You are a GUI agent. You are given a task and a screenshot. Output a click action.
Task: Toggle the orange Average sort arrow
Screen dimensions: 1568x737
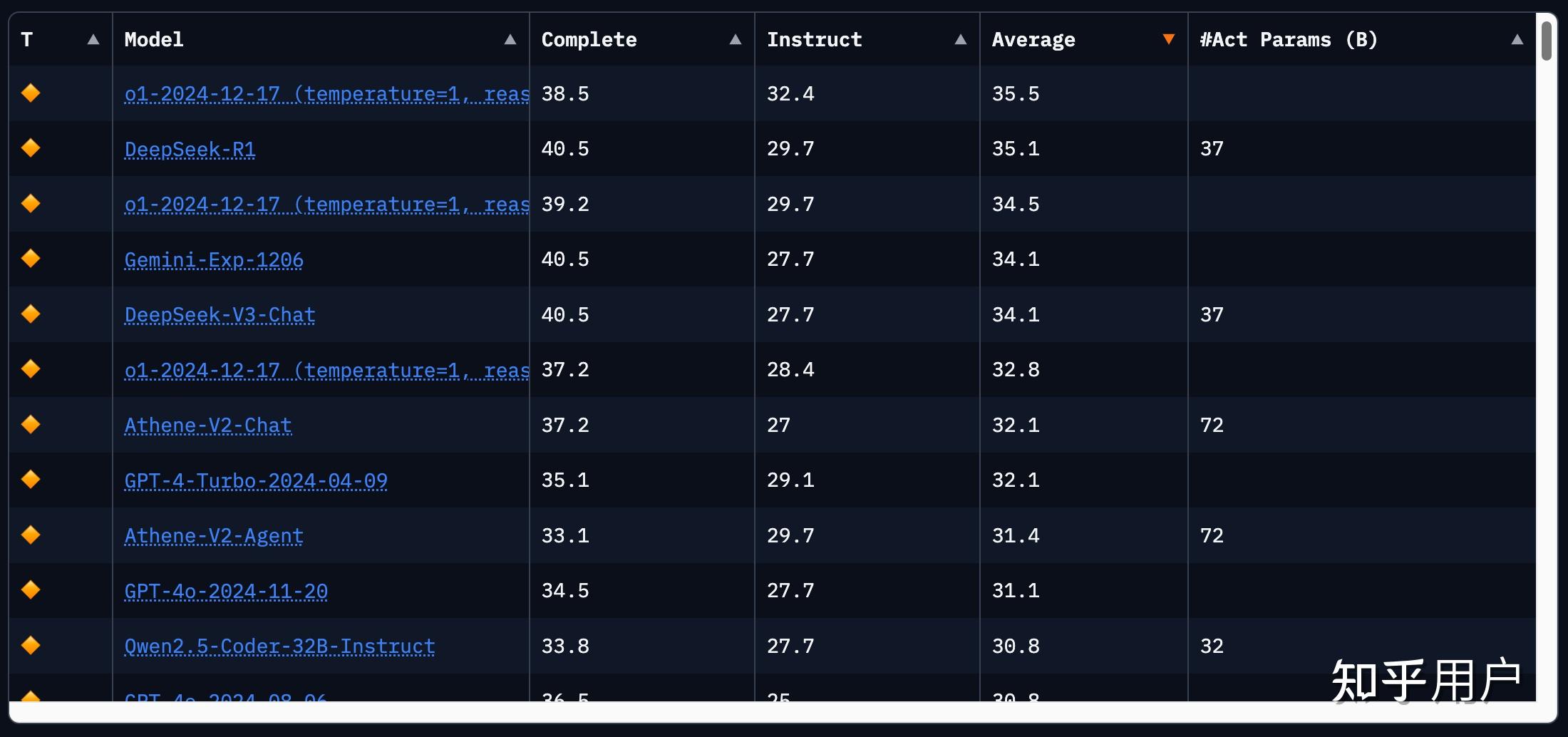tap(1169, 39)
